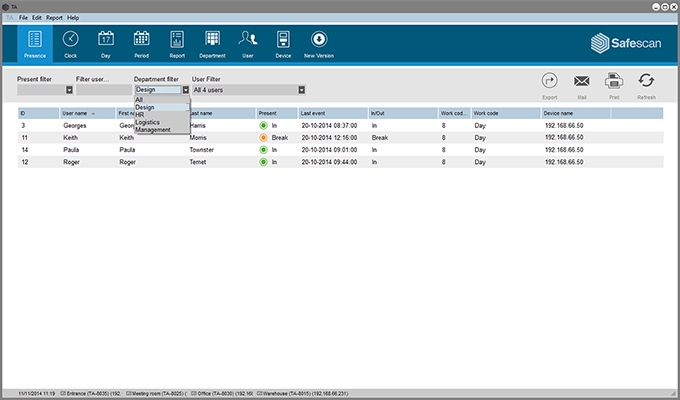Screen dimensions: 680x400
Task: Click the Mail envelope icon
Action: pyautogui.click(x=581, y=84)
